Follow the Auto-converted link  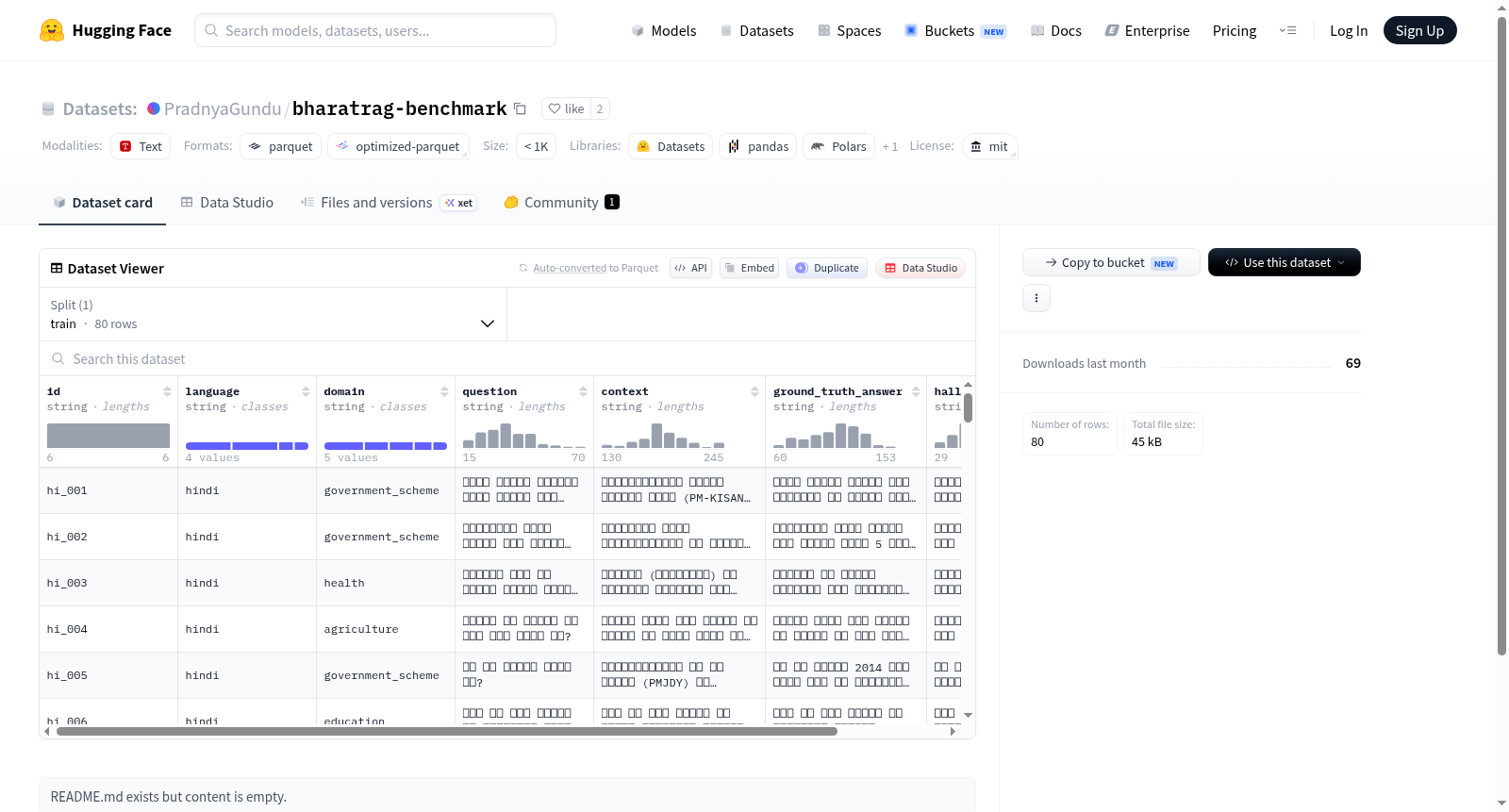[570, 269]
